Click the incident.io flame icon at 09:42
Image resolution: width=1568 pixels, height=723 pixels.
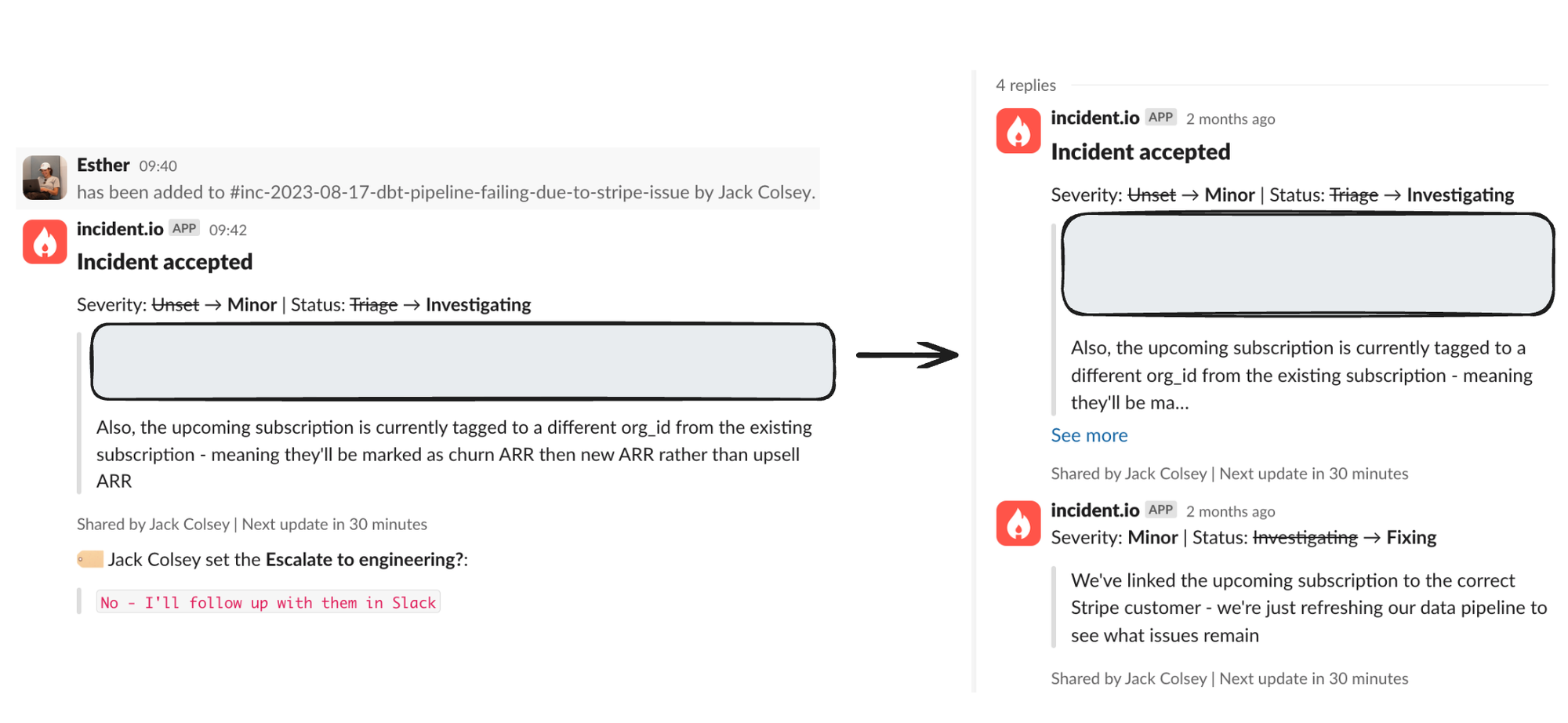[x=45, y=242]
